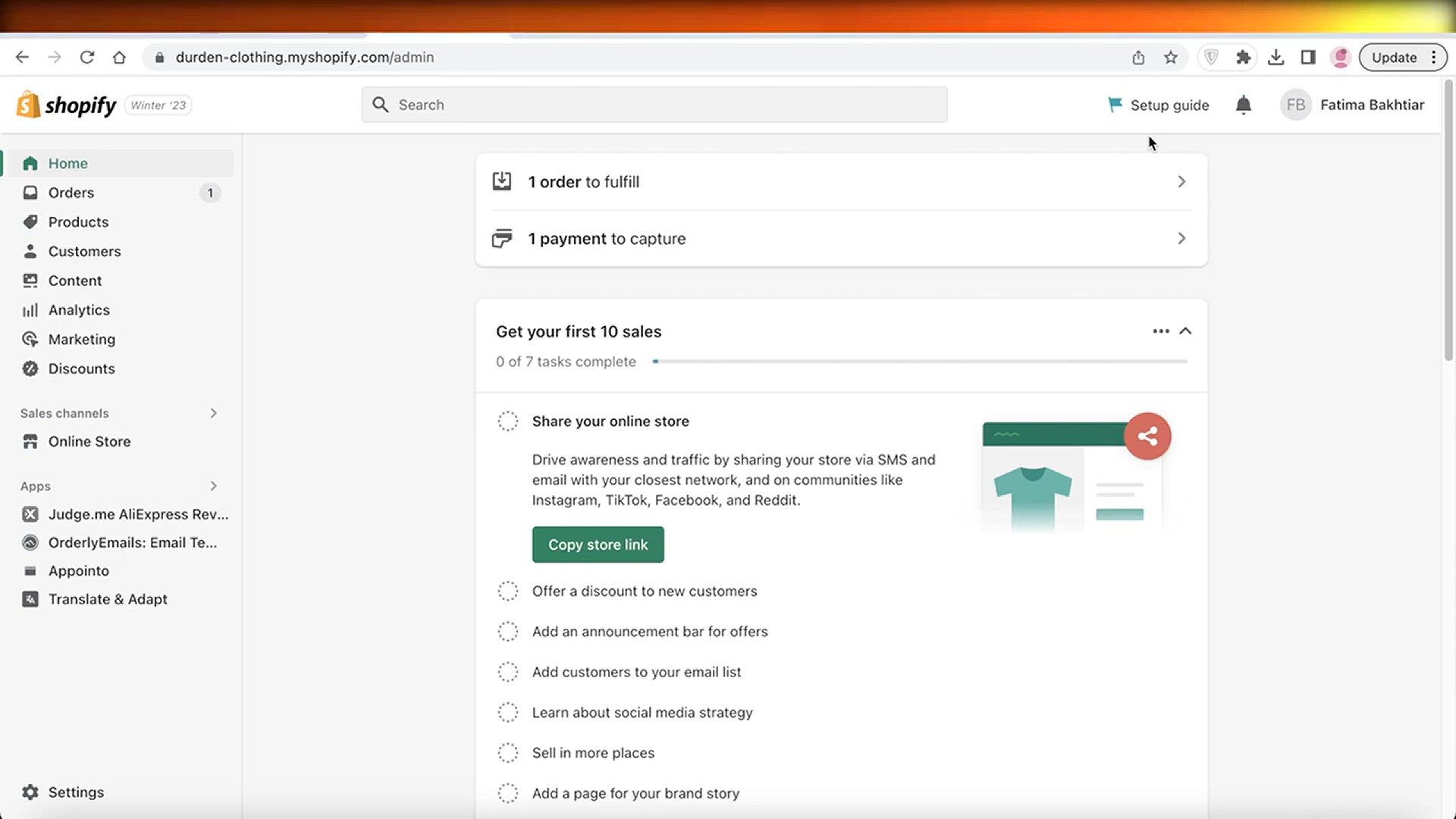1456x819 pixels.
Task: Click the Winter '23 badge
Action: (x=158, y=105)
